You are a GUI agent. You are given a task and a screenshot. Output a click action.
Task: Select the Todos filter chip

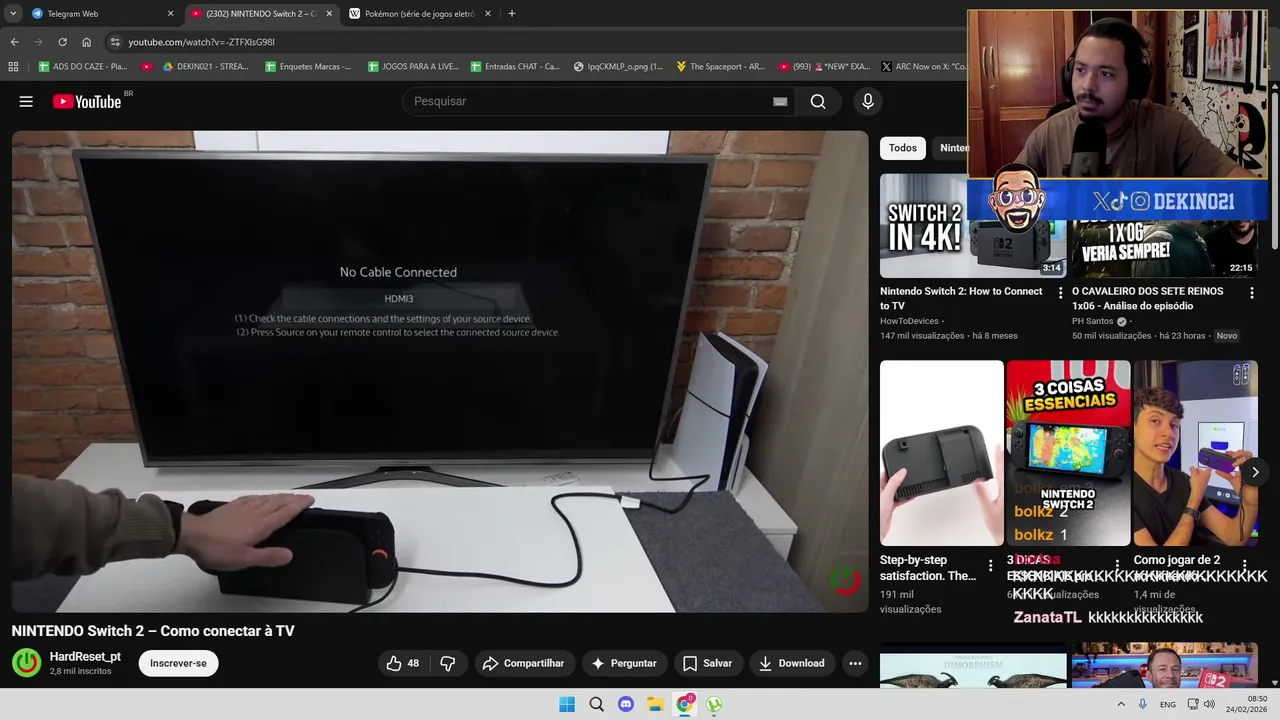[903, 148]
